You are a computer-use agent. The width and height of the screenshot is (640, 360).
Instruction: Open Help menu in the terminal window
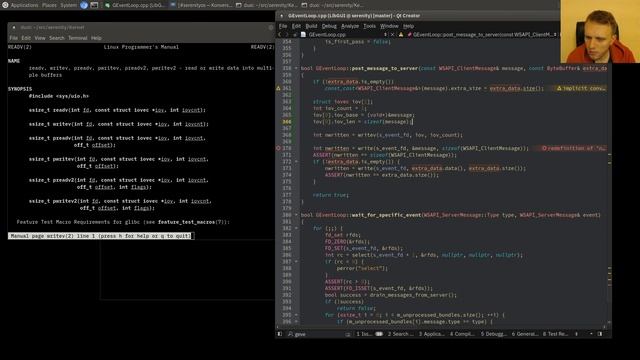(x=96, y=38)
